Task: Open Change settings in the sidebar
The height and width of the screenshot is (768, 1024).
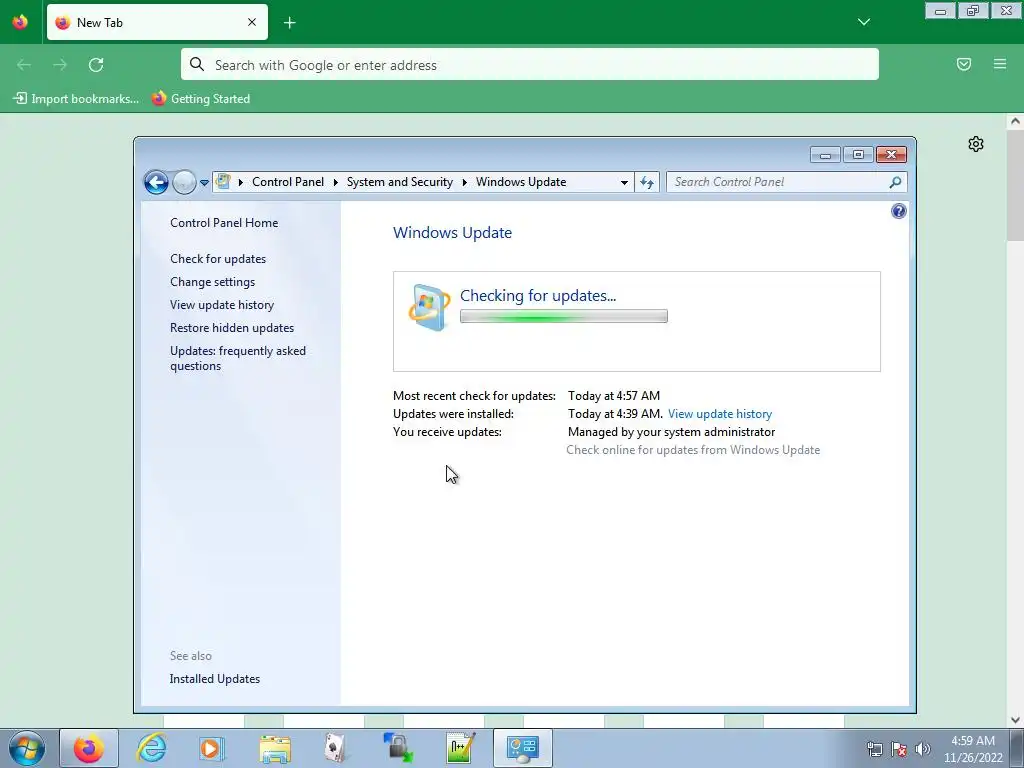Action: point(212,281)
